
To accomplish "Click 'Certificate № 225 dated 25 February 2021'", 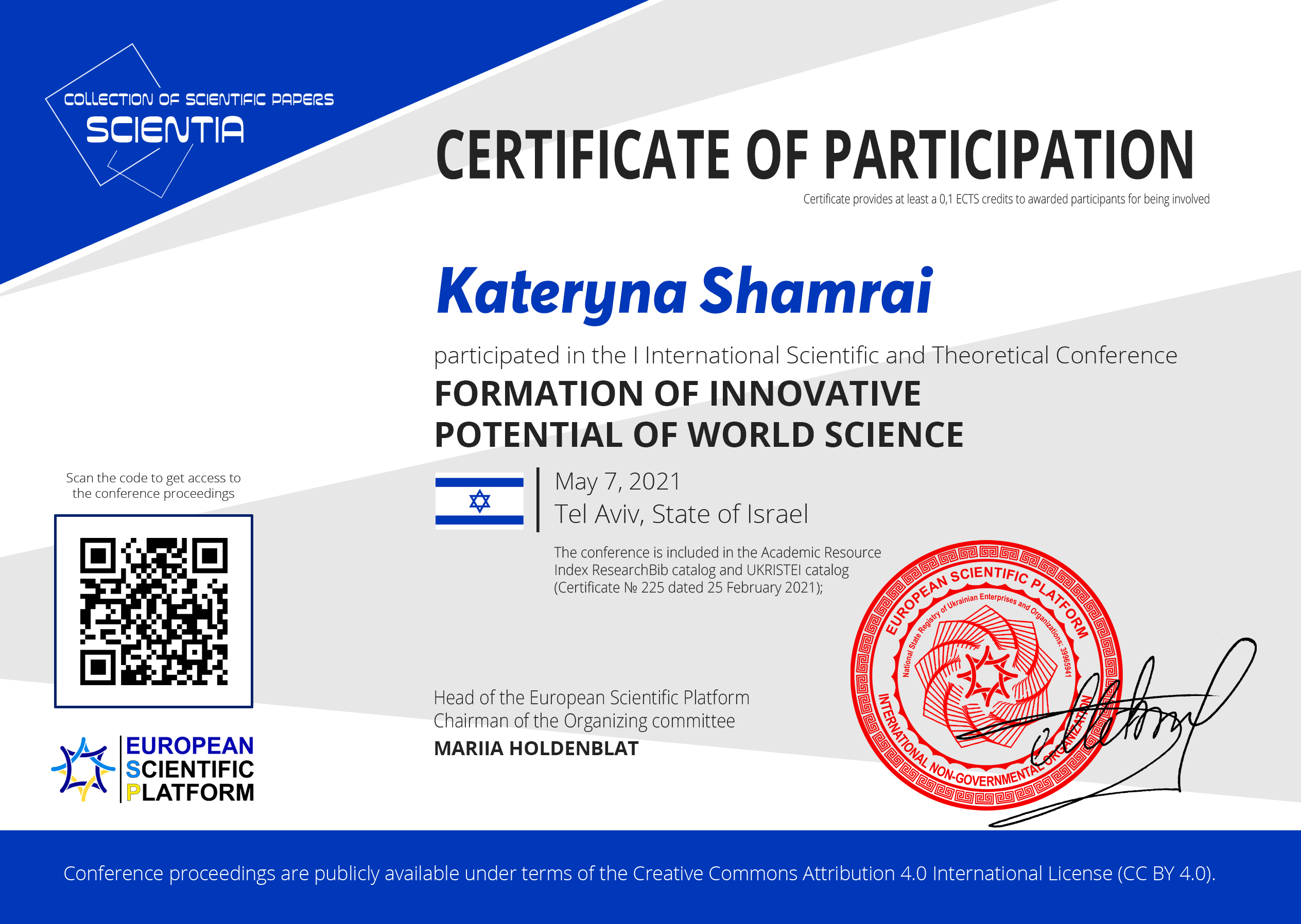I will click(689, 588).
